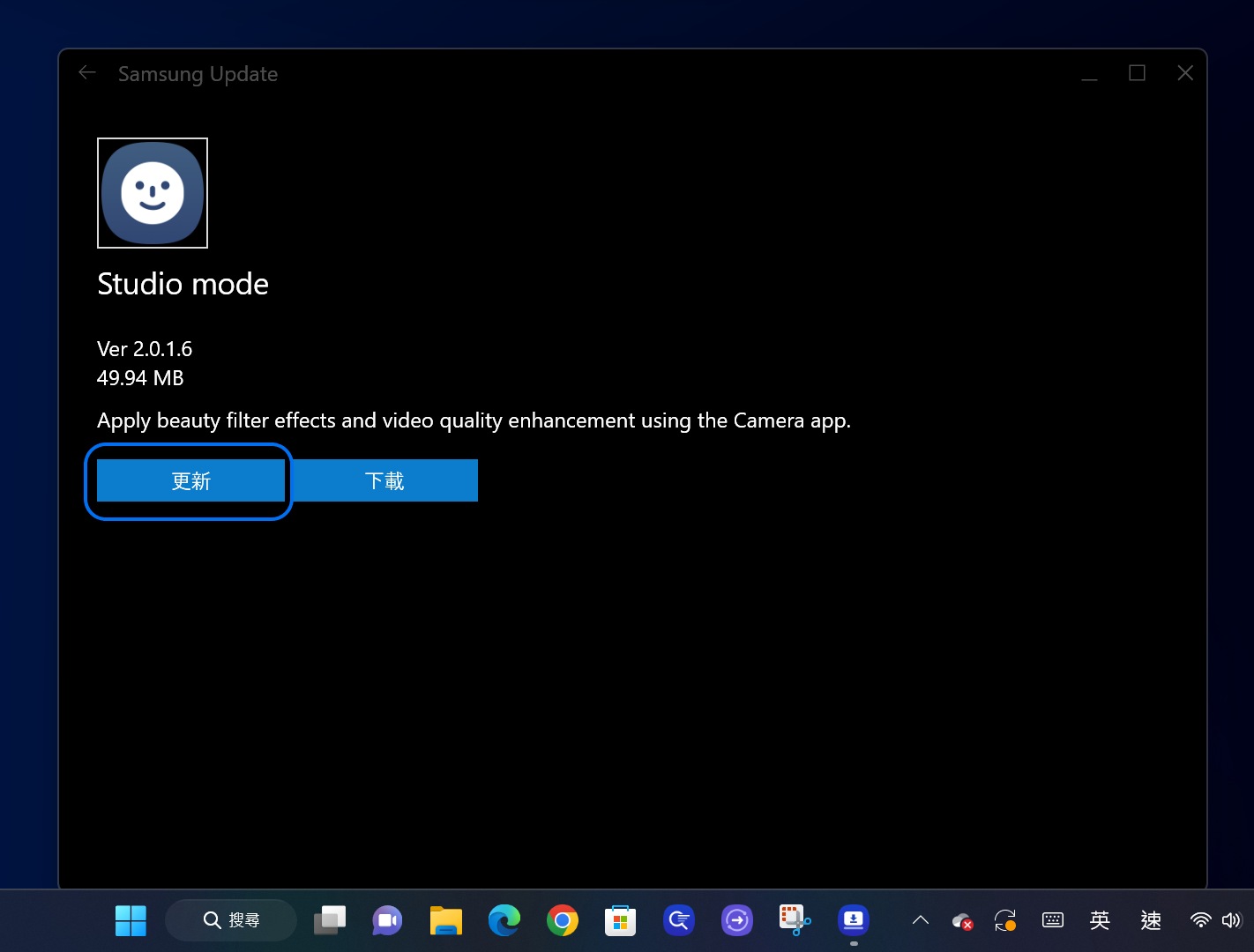Screen dimensions: 1254x952
Task: Open File Explorer from the taskbar
Action: click(x=446, y=920)
